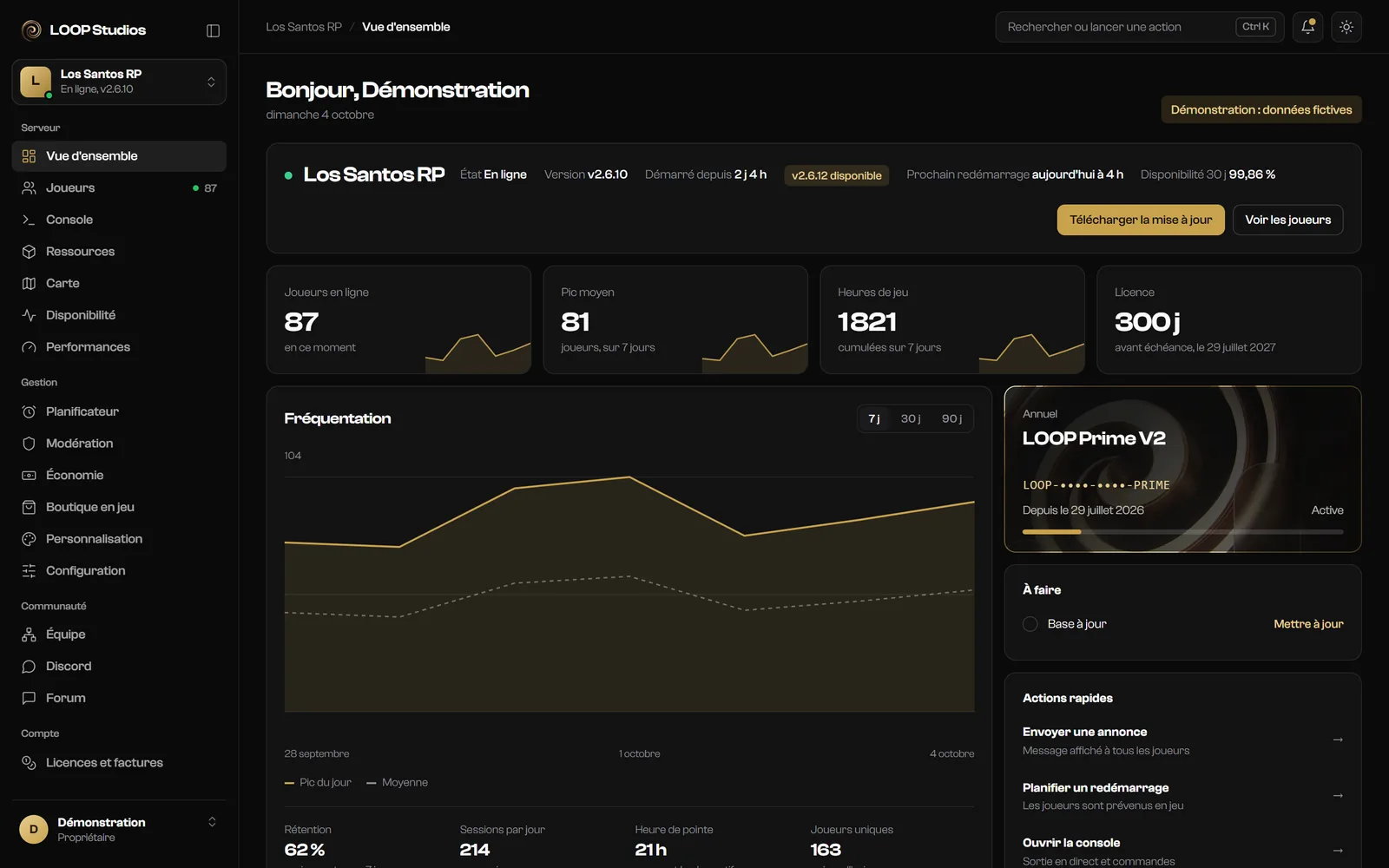Toggle the light theme sun icon
The width and height of the screenshot is (1389, 868).
[x=1346, y=27]
